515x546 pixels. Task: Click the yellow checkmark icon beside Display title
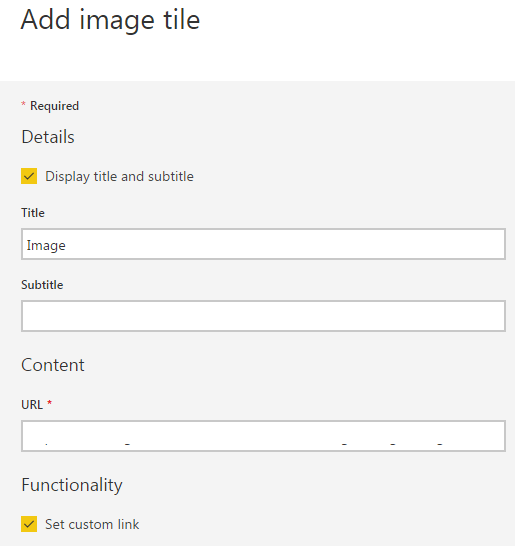(x=29, y=176)
